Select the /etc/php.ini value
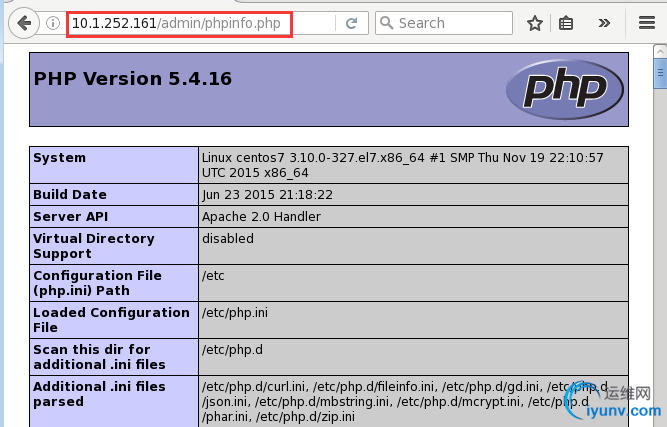The height and width of the screenshot is (427, 667). coord(235,313)
